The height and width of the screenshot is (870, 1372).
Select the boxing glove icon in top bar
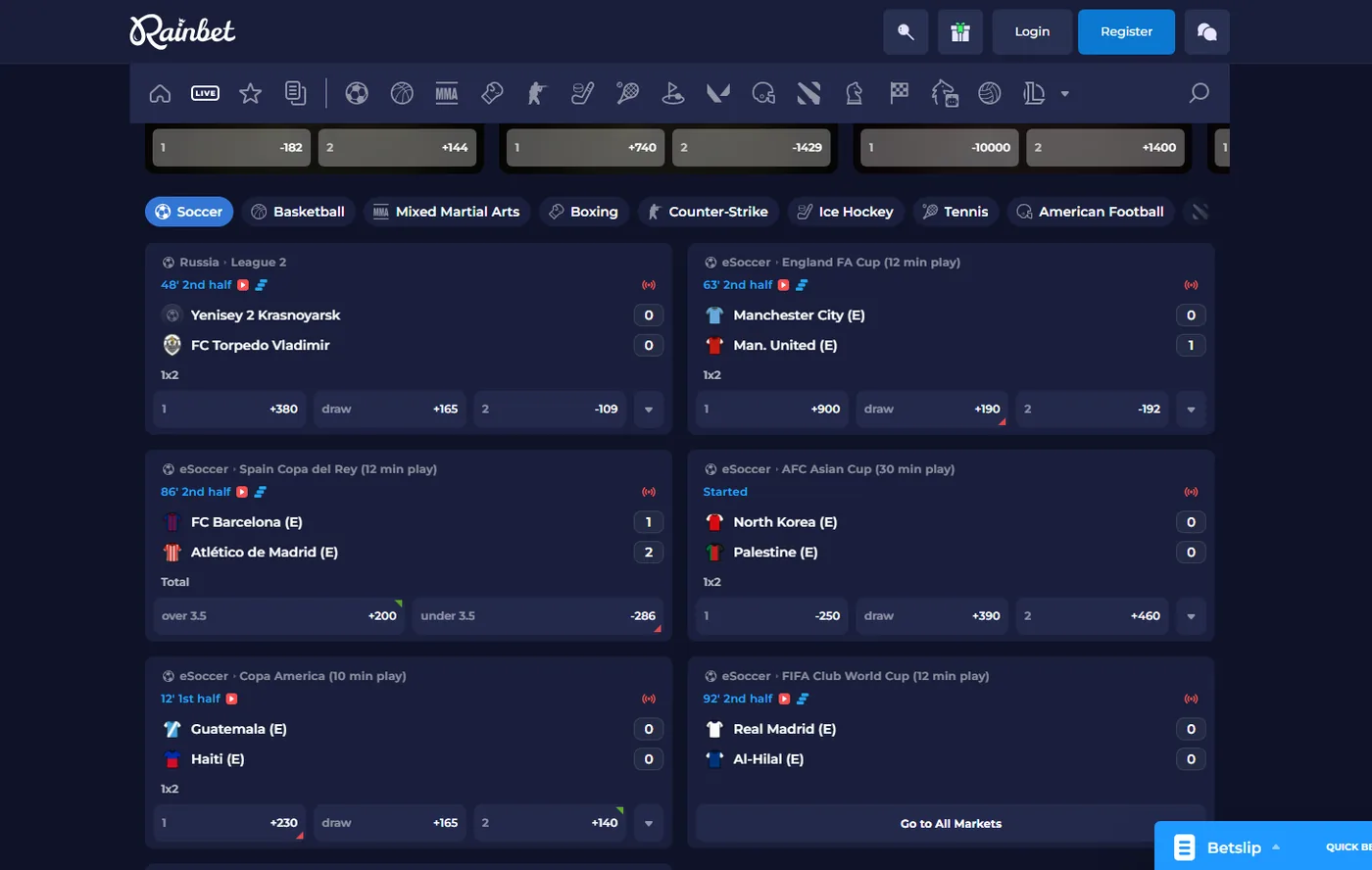click(x=492, y=93)
